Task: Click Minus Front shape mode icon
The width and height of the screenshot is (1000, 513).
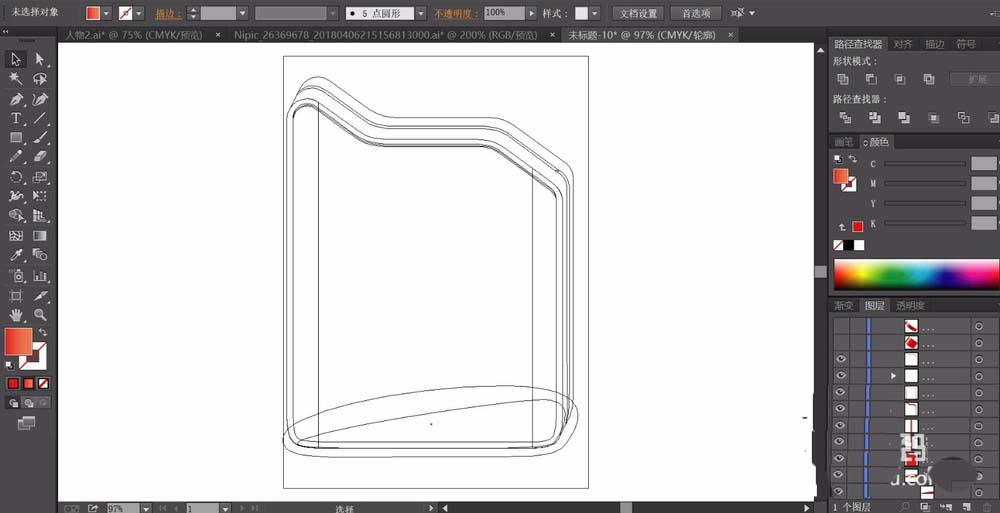Action: pos(871,79)
